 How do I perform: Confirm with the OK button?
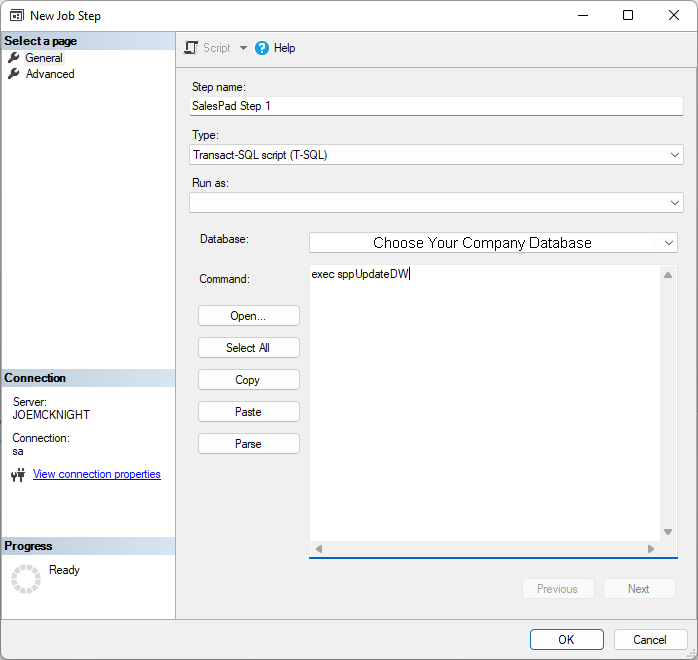point(566,640)
